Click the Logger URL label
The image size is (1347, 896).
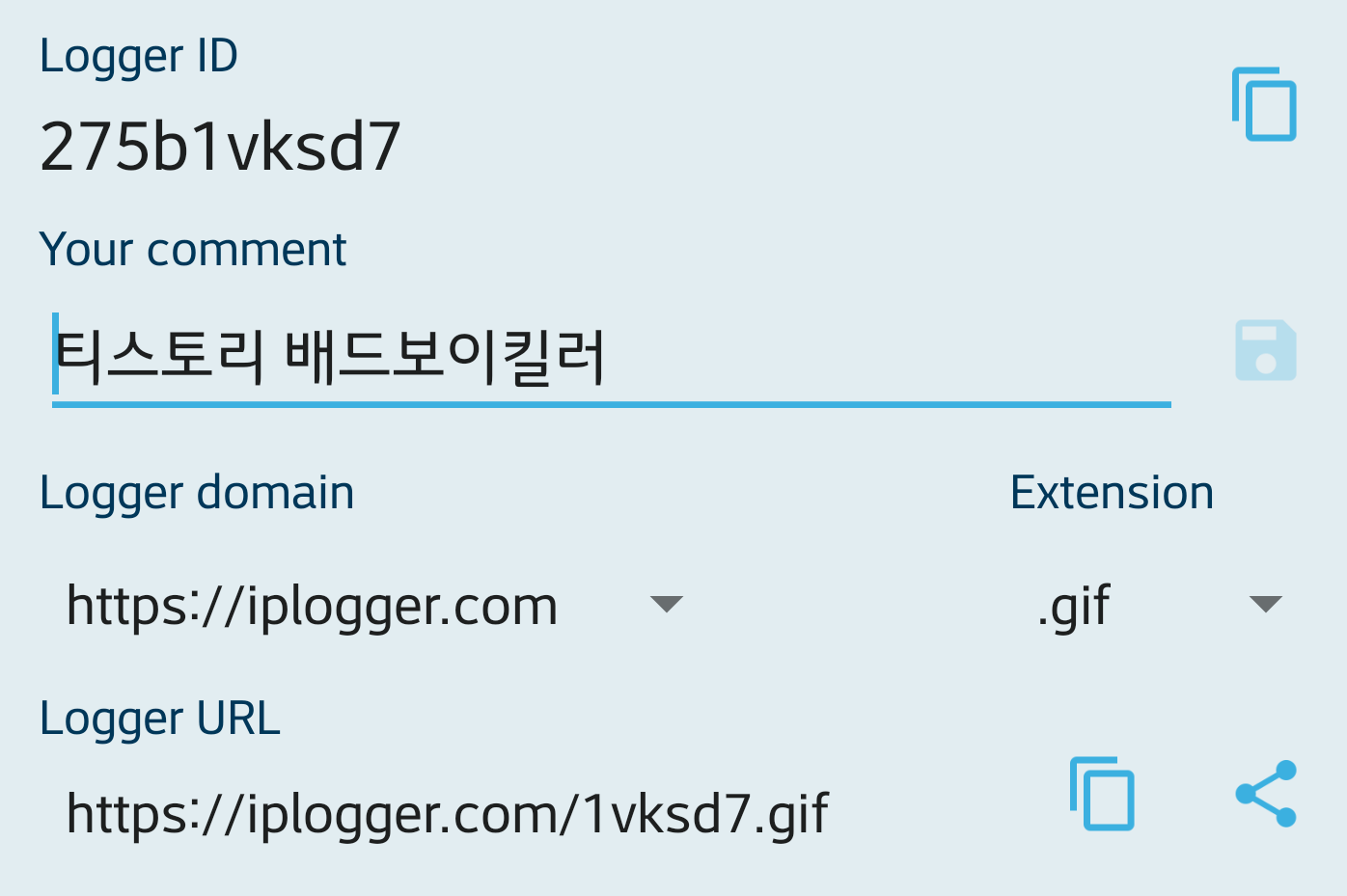160,719
